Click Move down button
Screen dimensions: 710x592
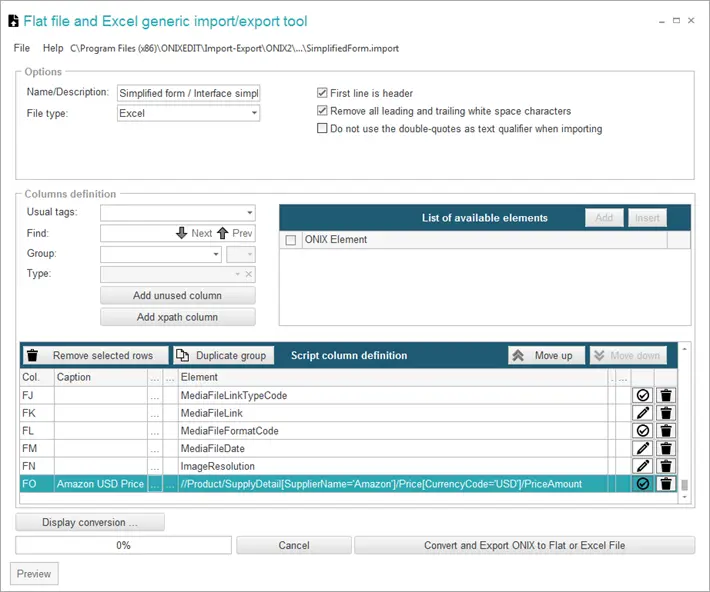click(628, 356)
